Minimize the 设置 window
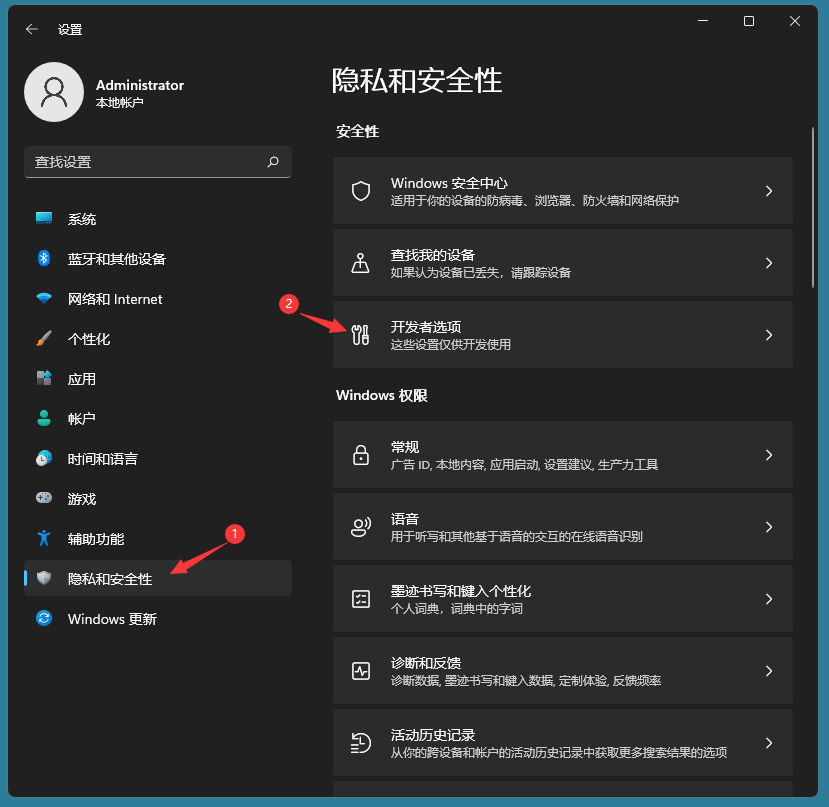Viewport: 829px width, 807px height. (703, 21)
